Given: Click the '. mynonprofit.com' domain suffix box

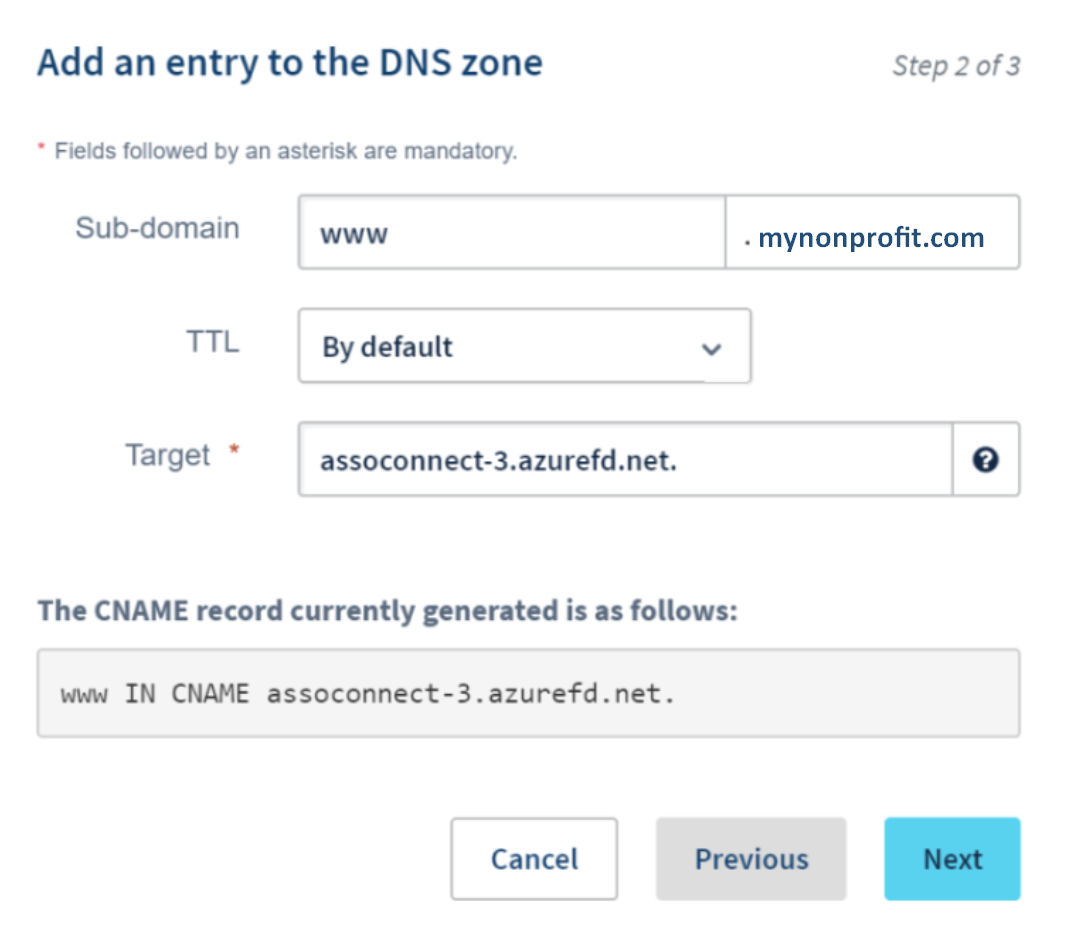Looking at the screenshot, I should 871,238.
